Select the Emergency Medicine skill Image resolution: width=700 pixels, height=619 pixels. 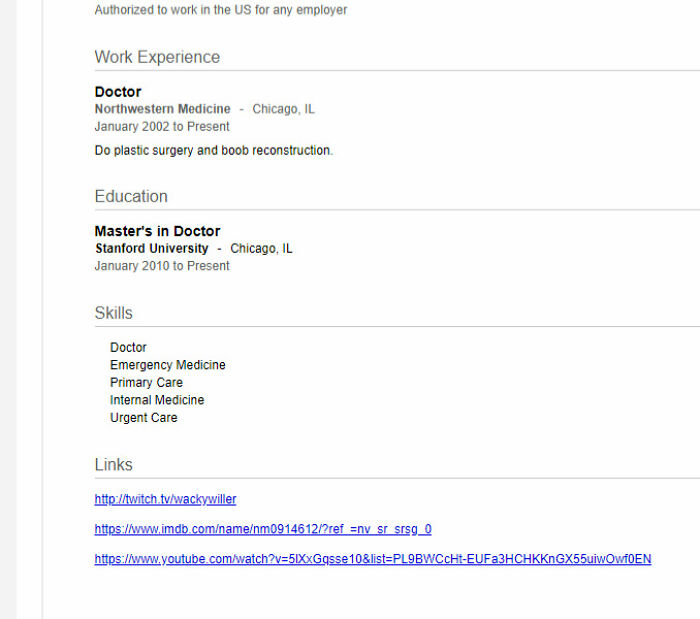tap(168, 365)
